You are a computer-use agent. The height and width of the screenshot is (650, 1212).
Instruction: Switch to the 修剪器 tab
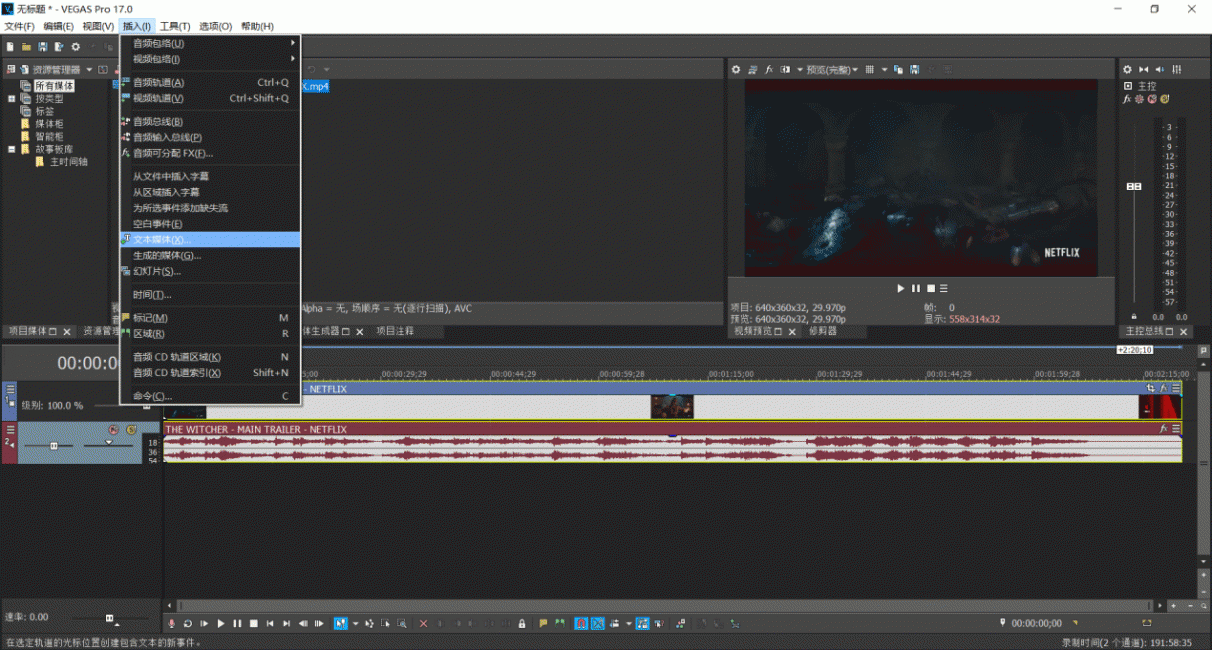823,331
